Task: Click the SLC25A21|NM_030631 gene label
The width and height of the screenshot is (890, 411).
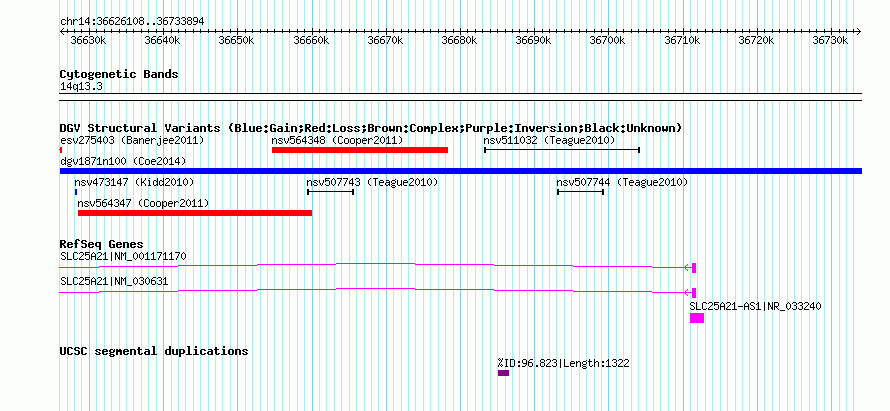Action: coord(114,281)
